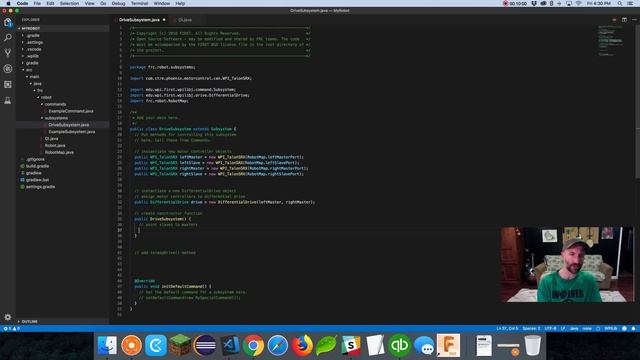Expand the .wpilib folder
The width and height of the screenshot is (640, 360).
point(33,56)
